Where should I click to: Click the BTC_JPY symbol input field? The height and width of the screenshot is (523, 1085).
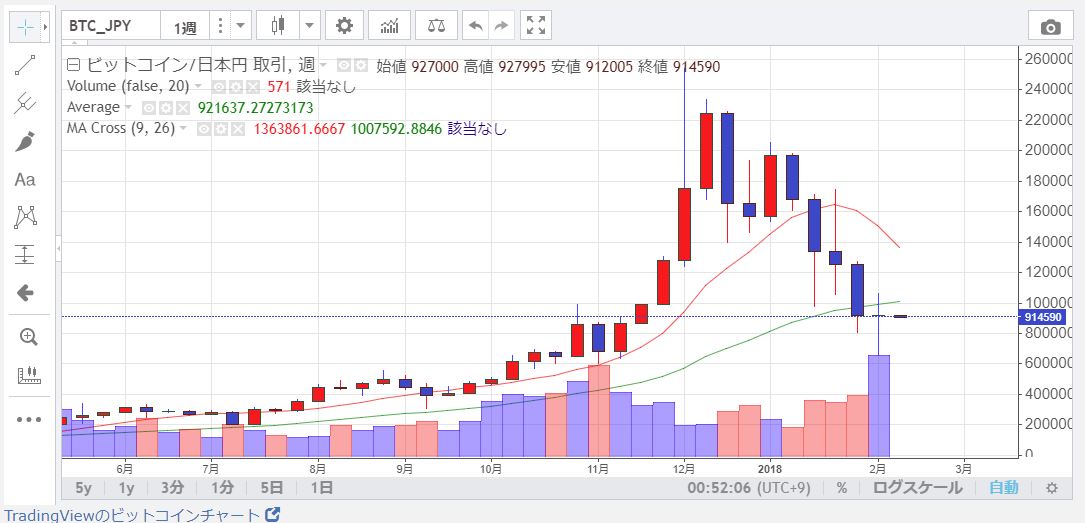click(110, 26)
